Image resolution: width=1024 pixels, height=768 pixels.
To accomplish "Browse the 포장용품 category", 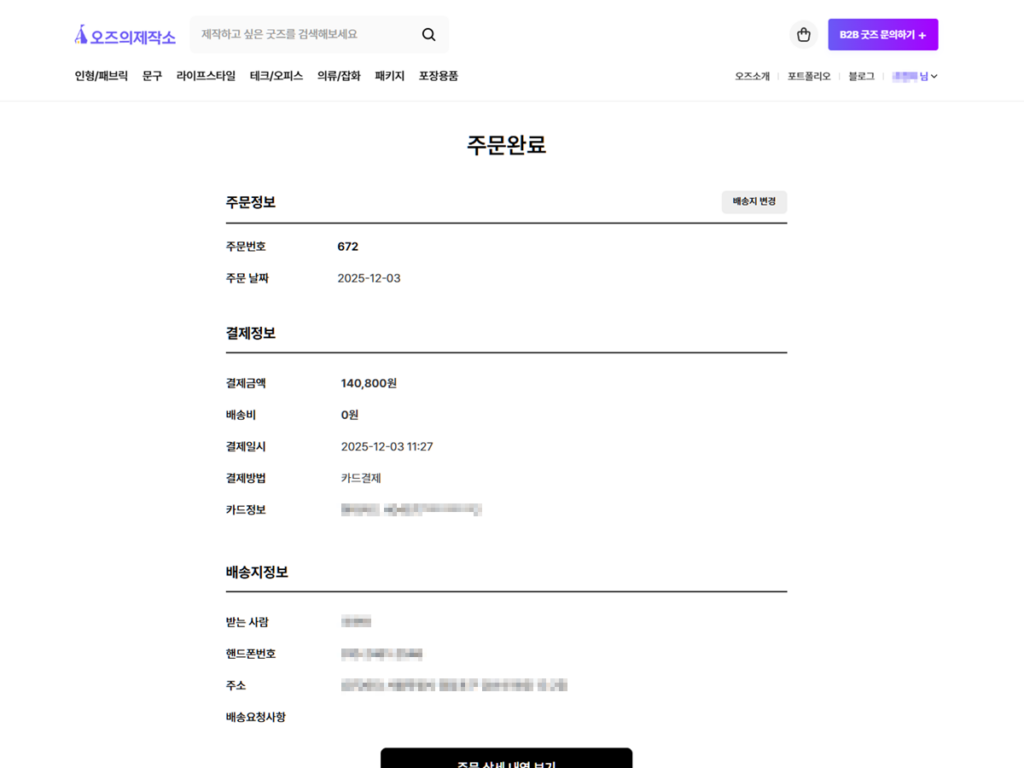I will (438, 75).
